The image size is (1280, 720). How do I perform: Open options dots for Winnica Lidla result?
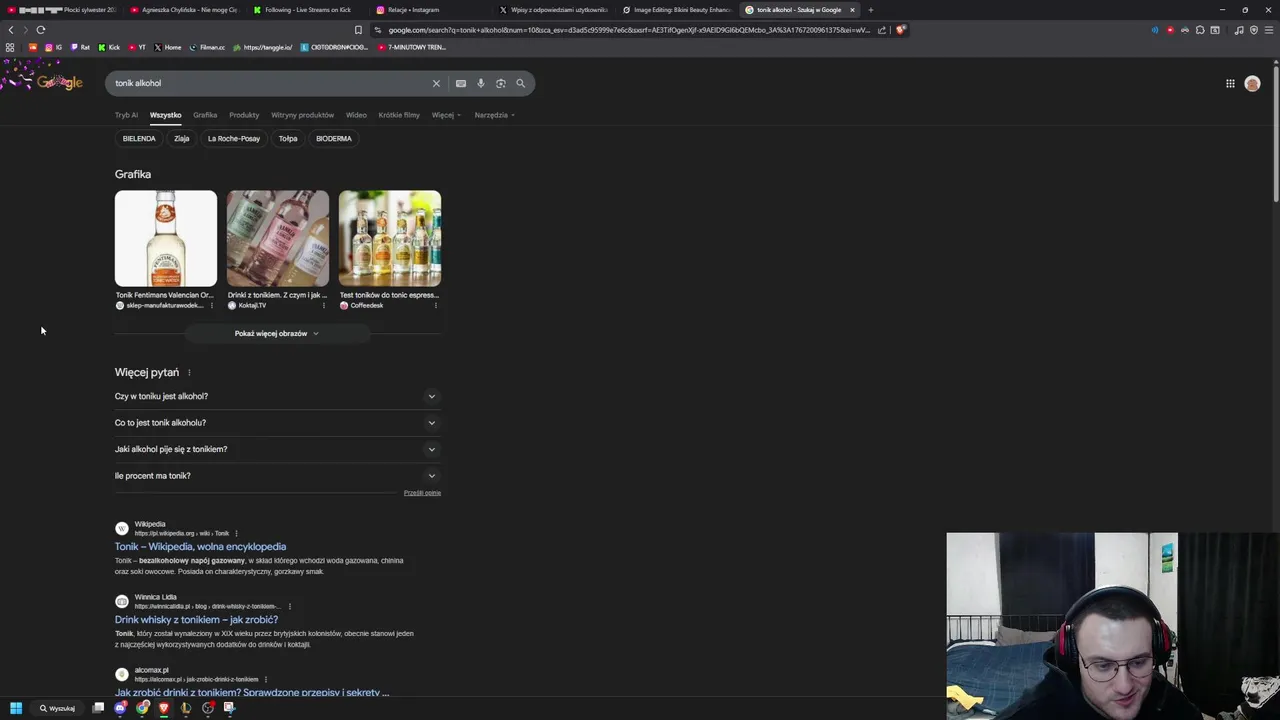[289, 607]
